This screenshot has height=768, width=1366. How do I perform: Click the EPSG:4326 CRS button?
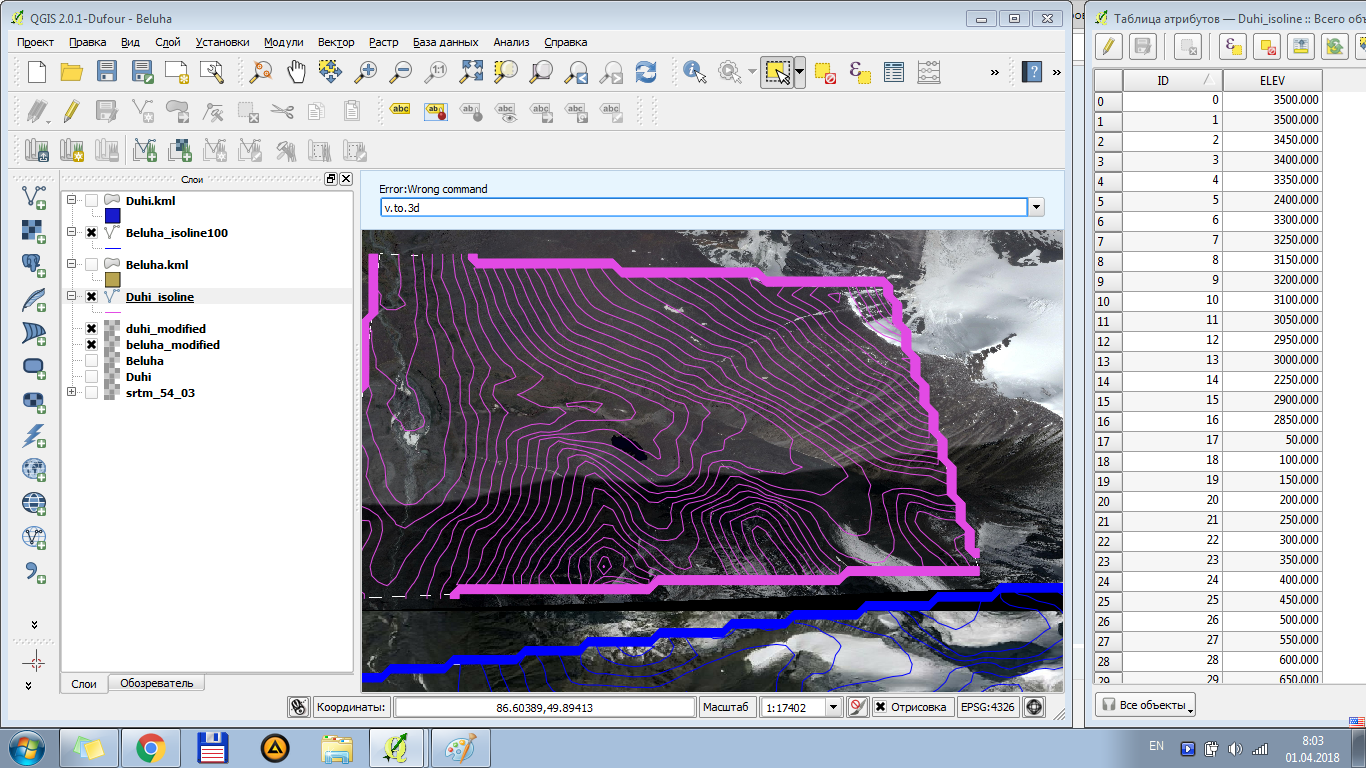(987, 707)
